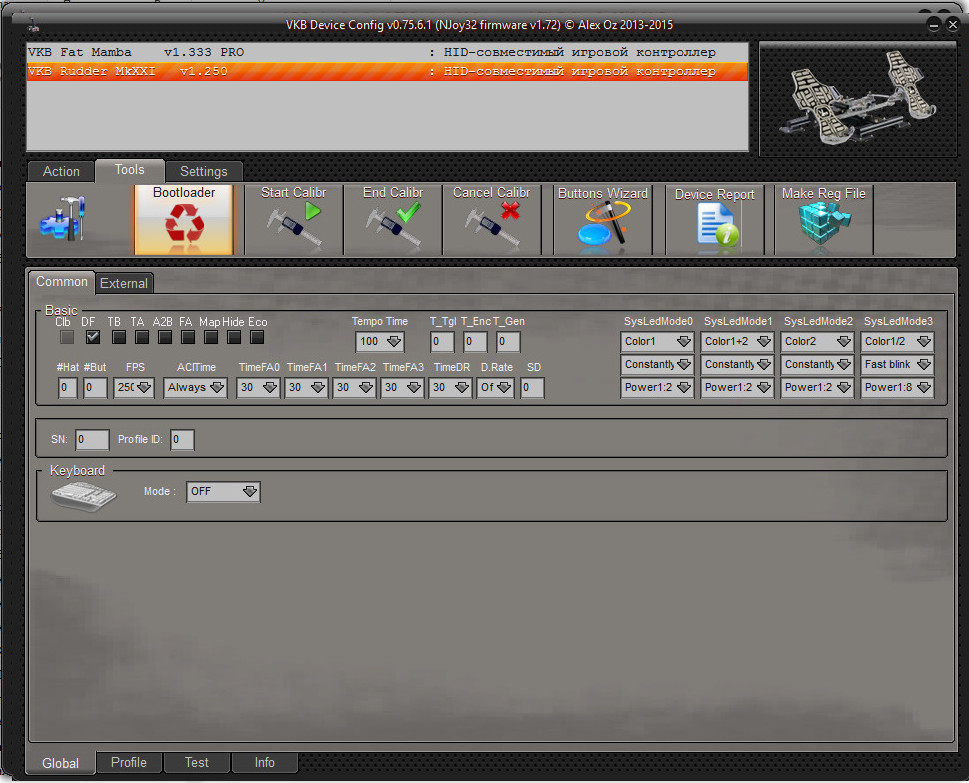Open SysLedMode0 Constantly dropdown
Image resolution: width=969 pixels, height=783 pixels.
[x=657, y=364]
